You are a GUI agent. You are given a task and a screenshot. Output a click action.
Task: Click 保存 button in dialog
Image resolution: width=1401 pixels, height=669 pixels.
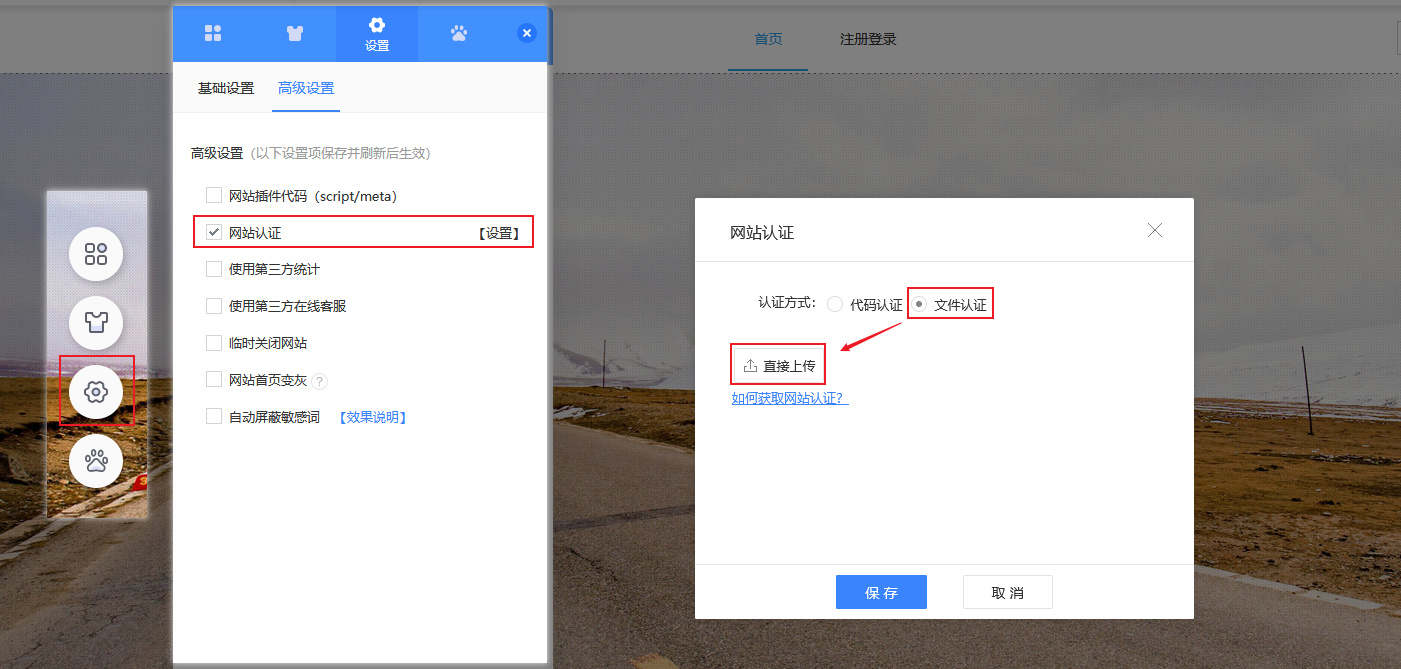(881, 592)
